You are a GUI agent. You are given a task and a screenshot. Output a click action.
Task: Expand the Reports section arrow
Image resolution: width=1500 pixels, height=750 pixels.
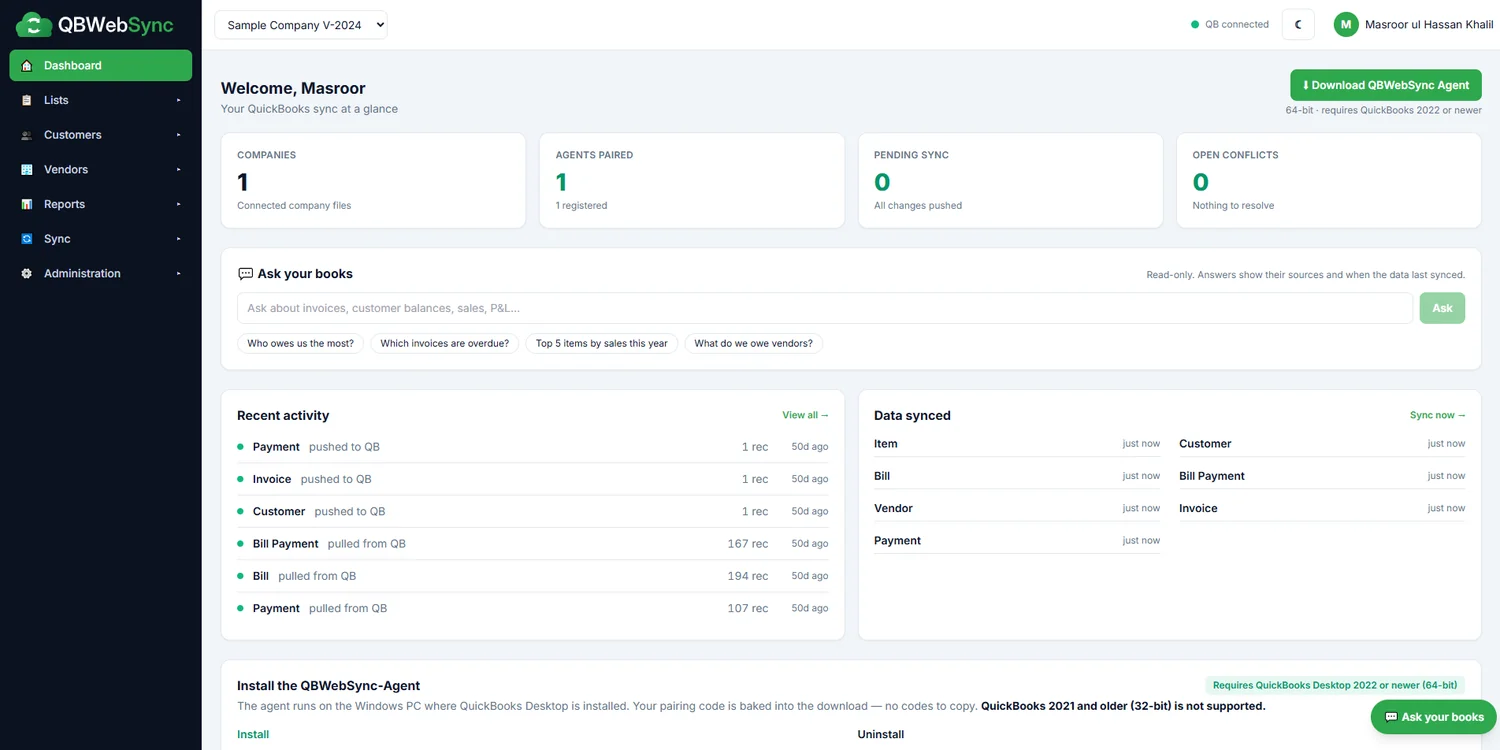click(x=179, y=204)
